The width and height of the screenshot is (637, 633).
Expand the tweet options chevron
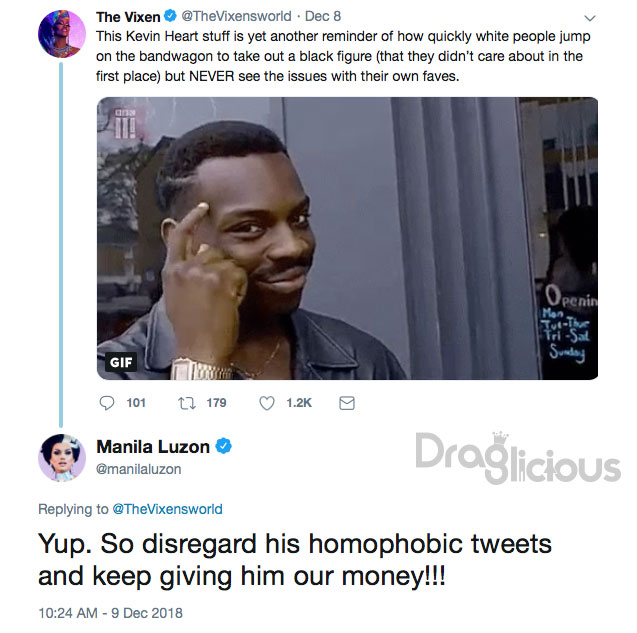click(x=589, y=18)
